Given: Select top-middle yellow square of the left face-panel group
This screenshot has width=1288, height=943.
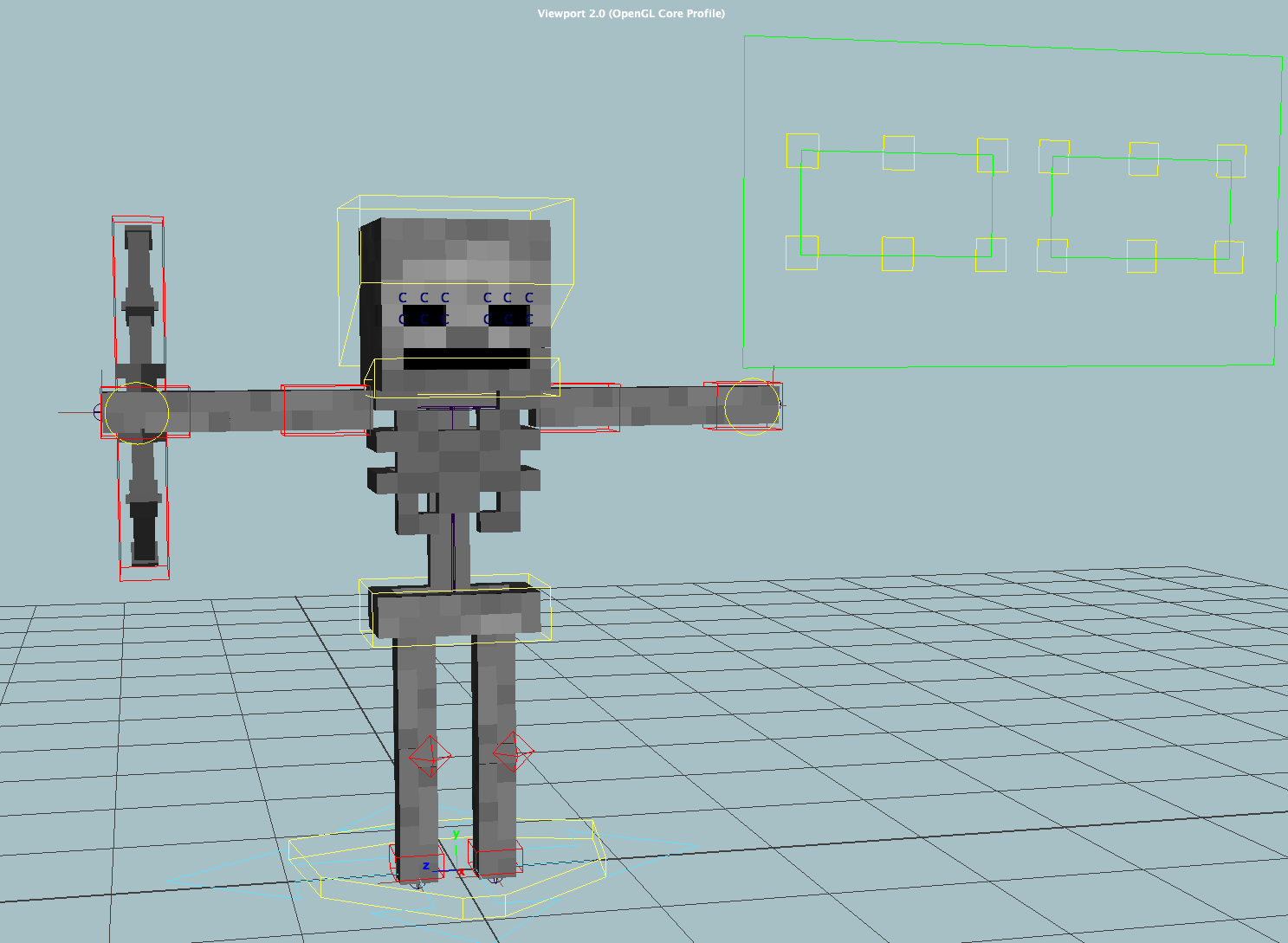Looking at the screenshot, I should point(898,153).
